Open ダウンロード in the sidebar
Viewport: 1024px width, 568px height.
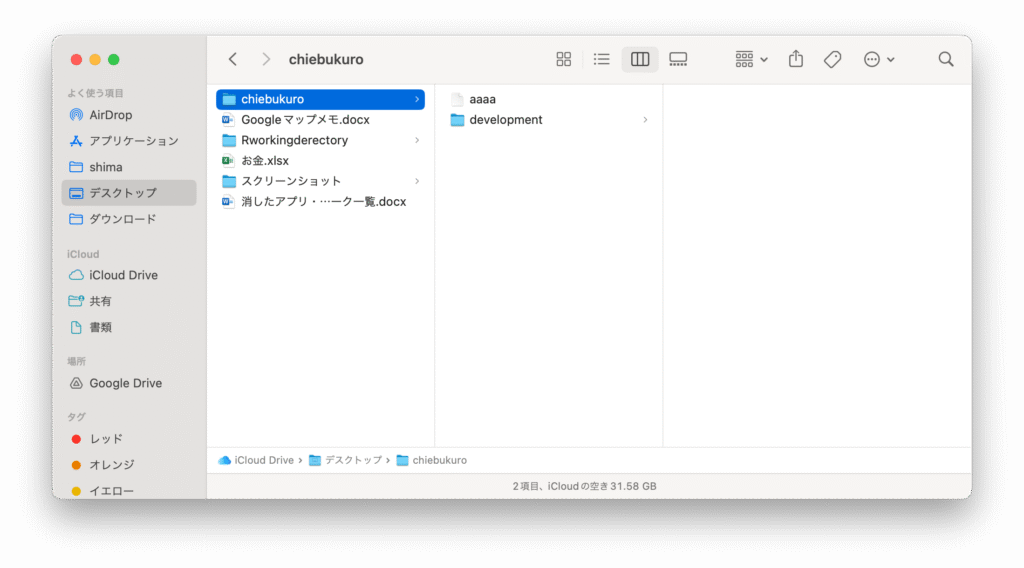(x=129, y=219)
